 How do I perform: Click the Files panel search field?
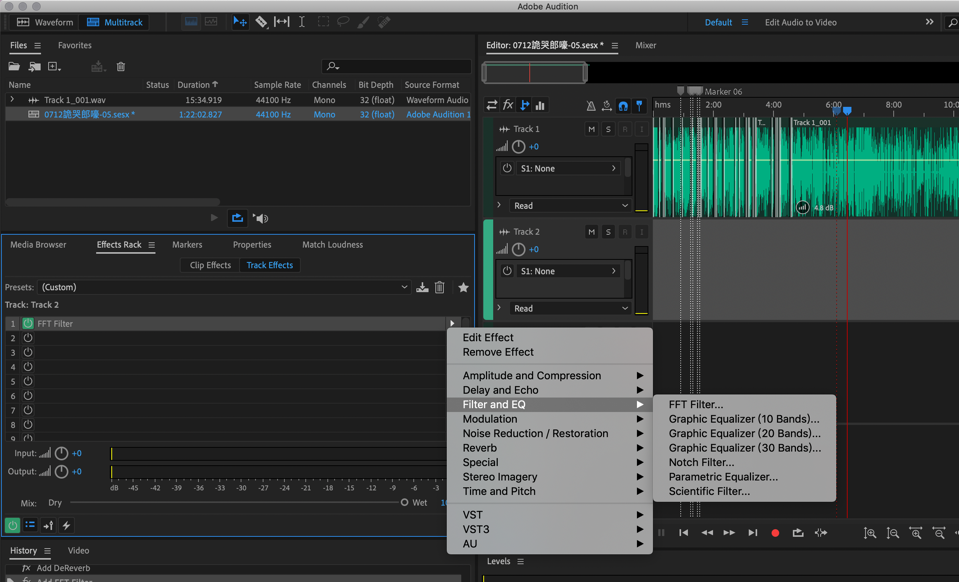(x=396, y=66)
